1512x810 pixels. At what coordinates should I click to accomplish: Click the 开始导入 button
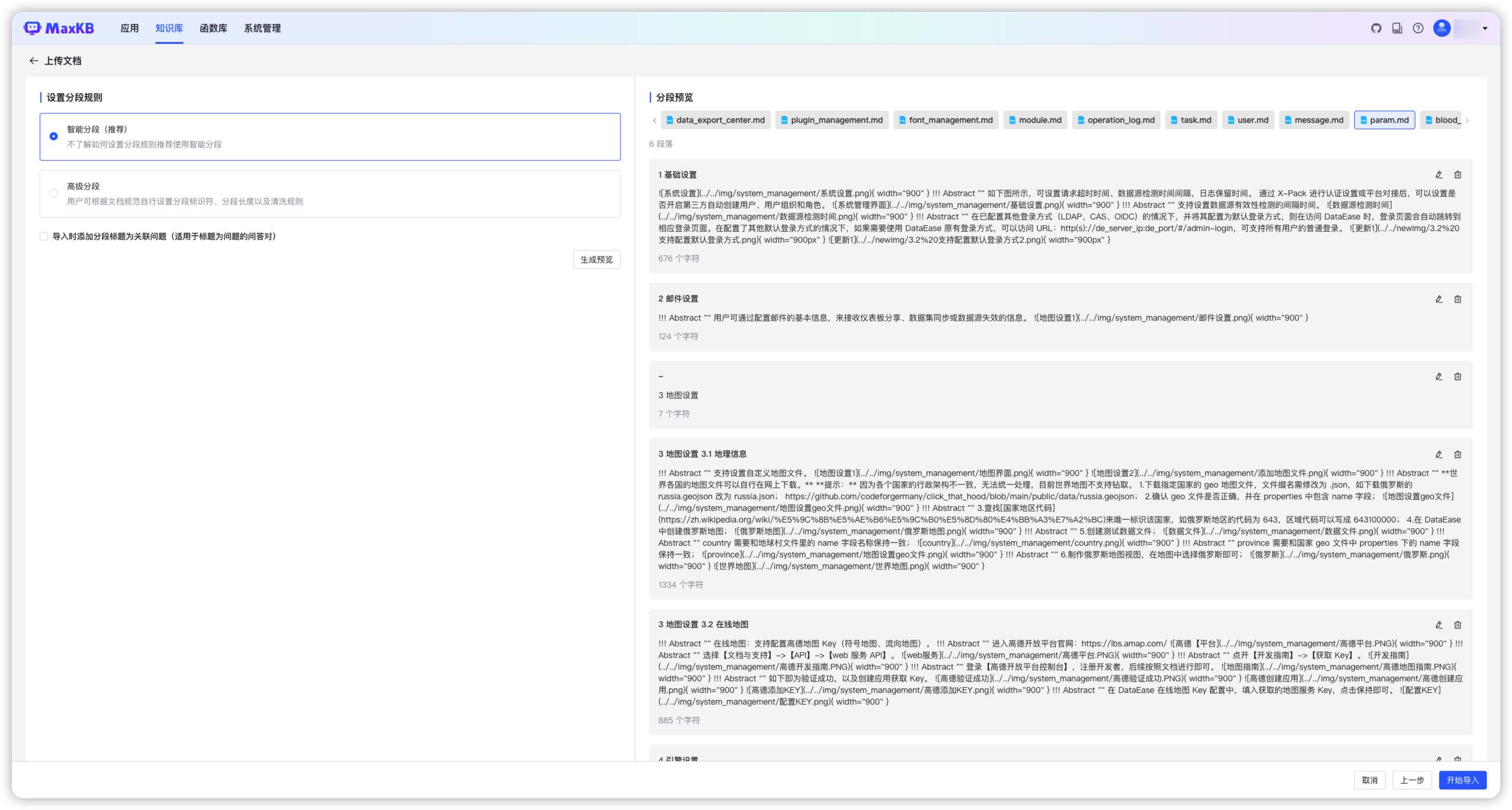pyautogui.click(x=1462, y=780)
